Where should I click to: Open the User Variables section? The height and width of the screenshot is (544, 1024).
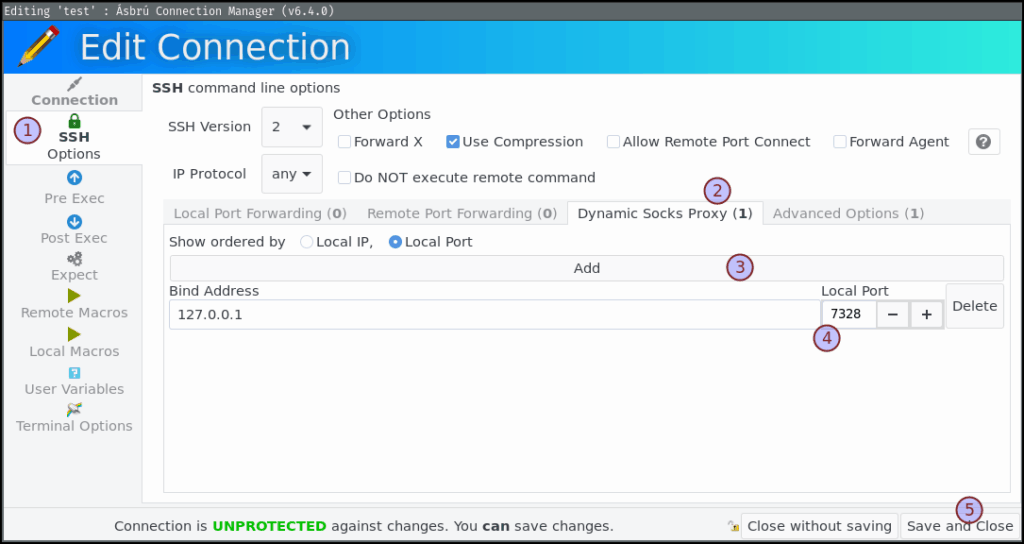[x=74, y=381]
